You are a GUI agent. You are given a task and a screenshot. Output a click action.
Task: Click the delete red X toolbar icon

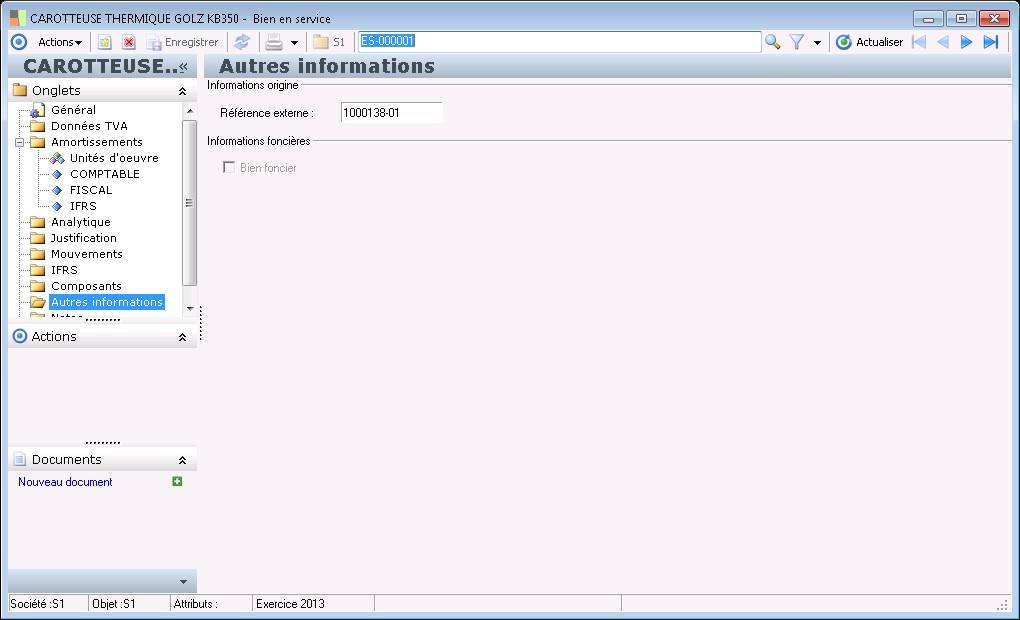coord(129,42)
